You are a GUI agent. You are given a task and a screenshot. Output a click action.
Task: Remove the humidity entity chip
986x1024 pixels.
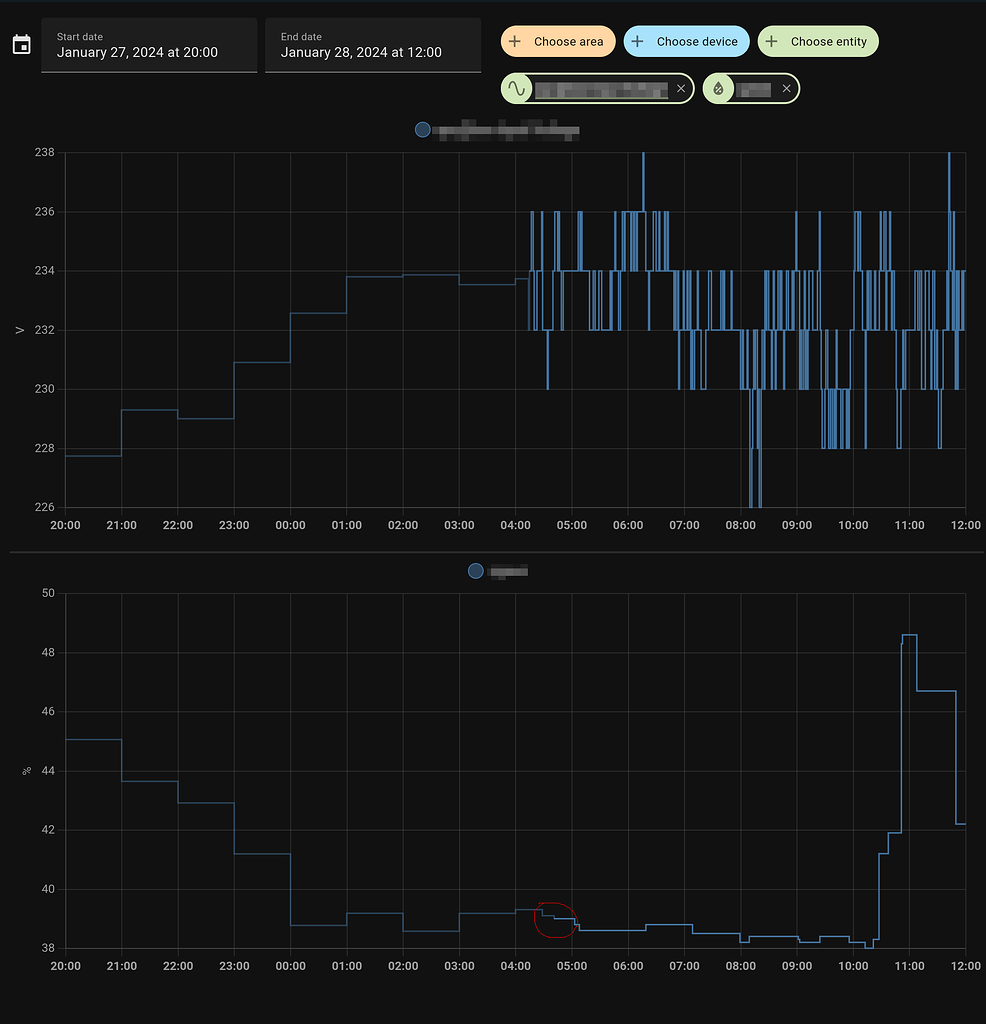click(787, 88)
